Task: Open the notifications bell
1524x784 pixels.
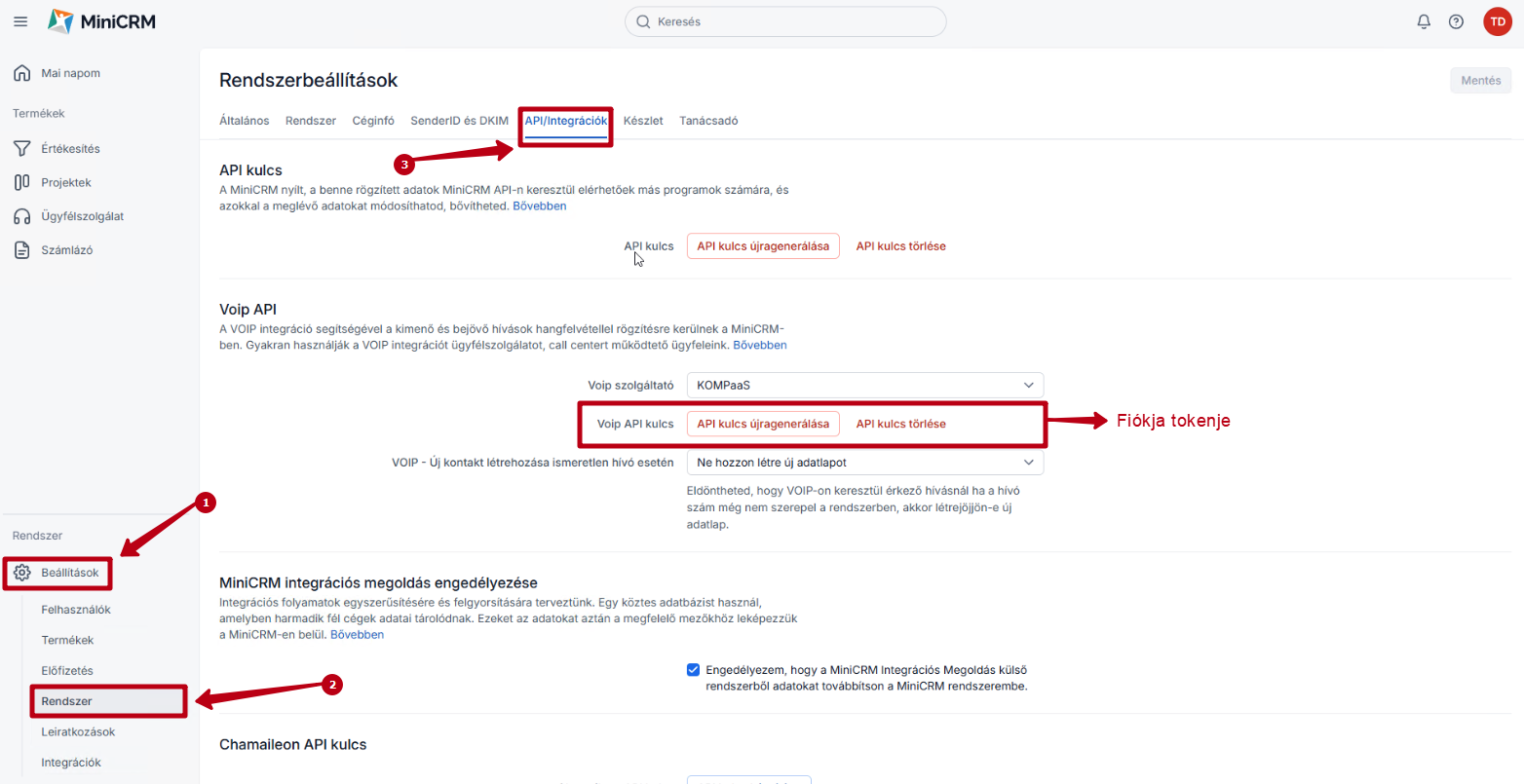Action: 1424,21
